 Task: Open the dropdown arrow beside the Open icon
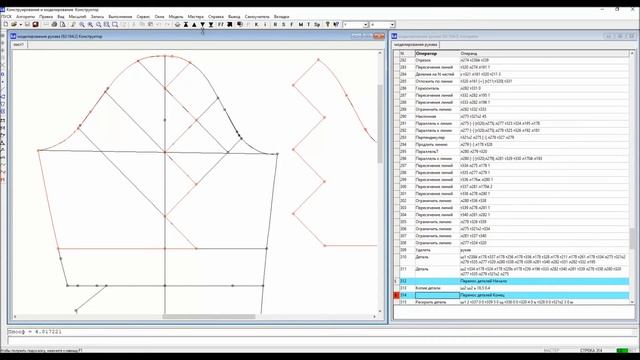click(20, 24)
